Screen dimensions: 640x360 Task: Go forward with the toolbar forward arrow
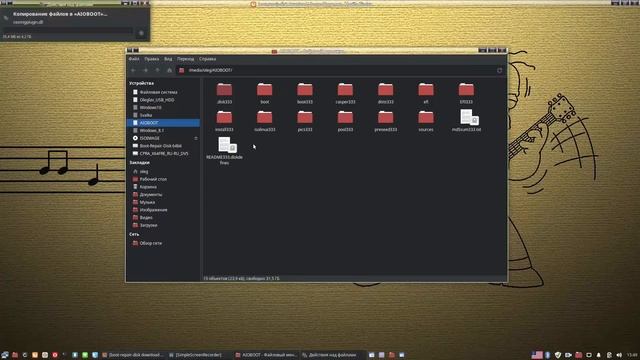(x=145, y=70)
